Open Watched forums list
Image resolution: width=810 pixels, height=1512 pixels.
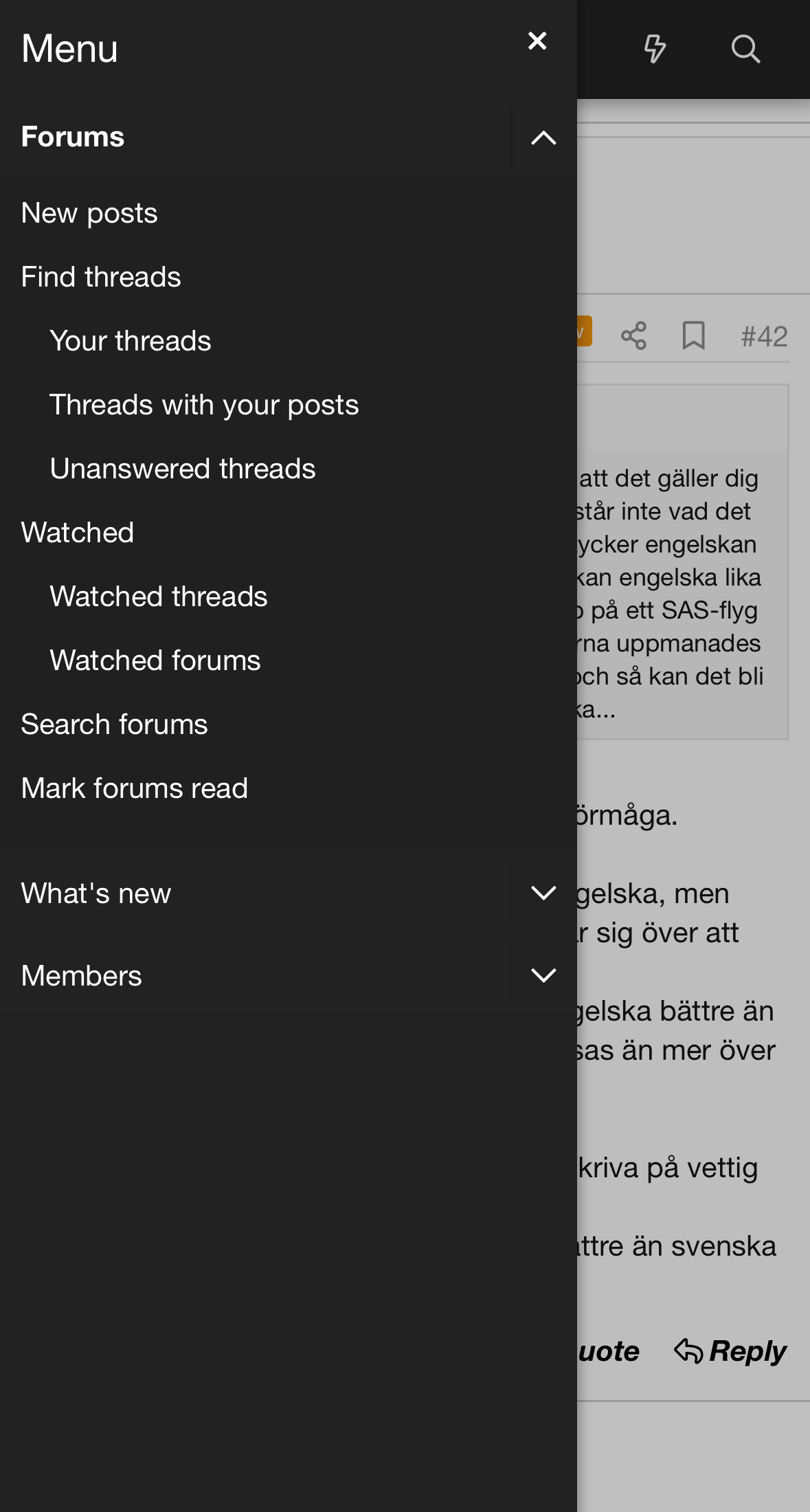(155, 660)
